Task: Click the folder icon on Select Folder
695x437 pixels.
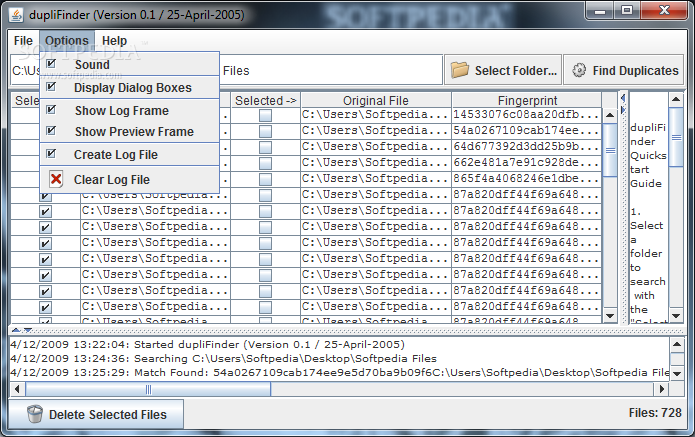Action: click(x=460, y=70)
